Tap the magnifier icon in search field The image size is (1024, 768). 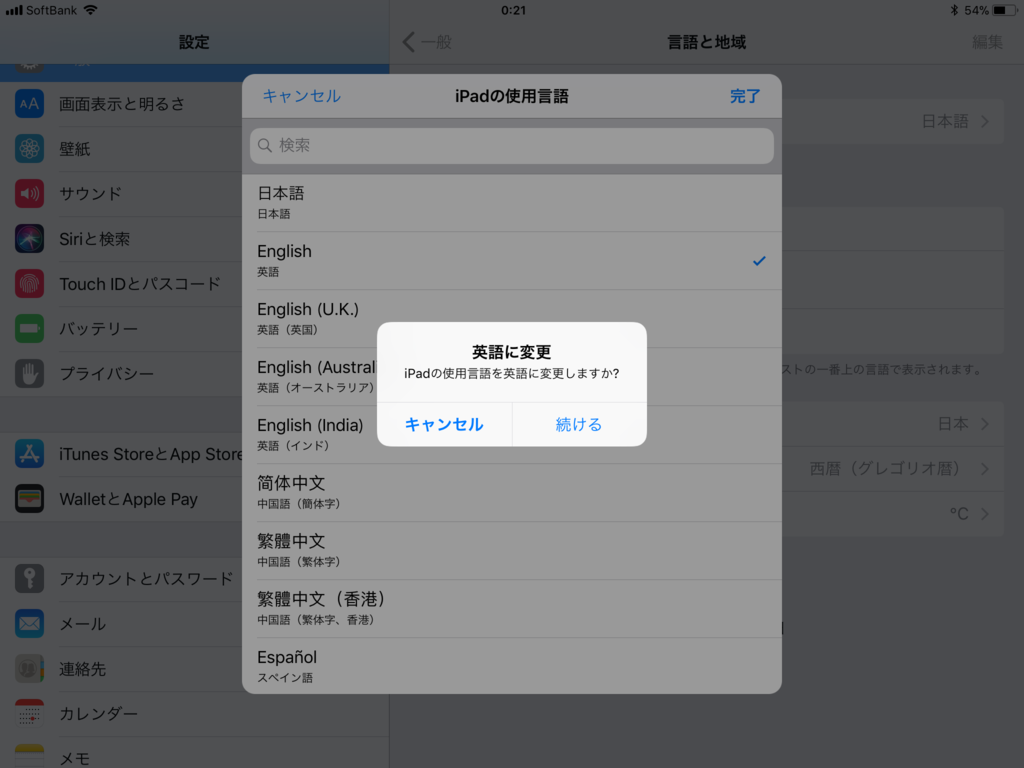pos(264,146)
